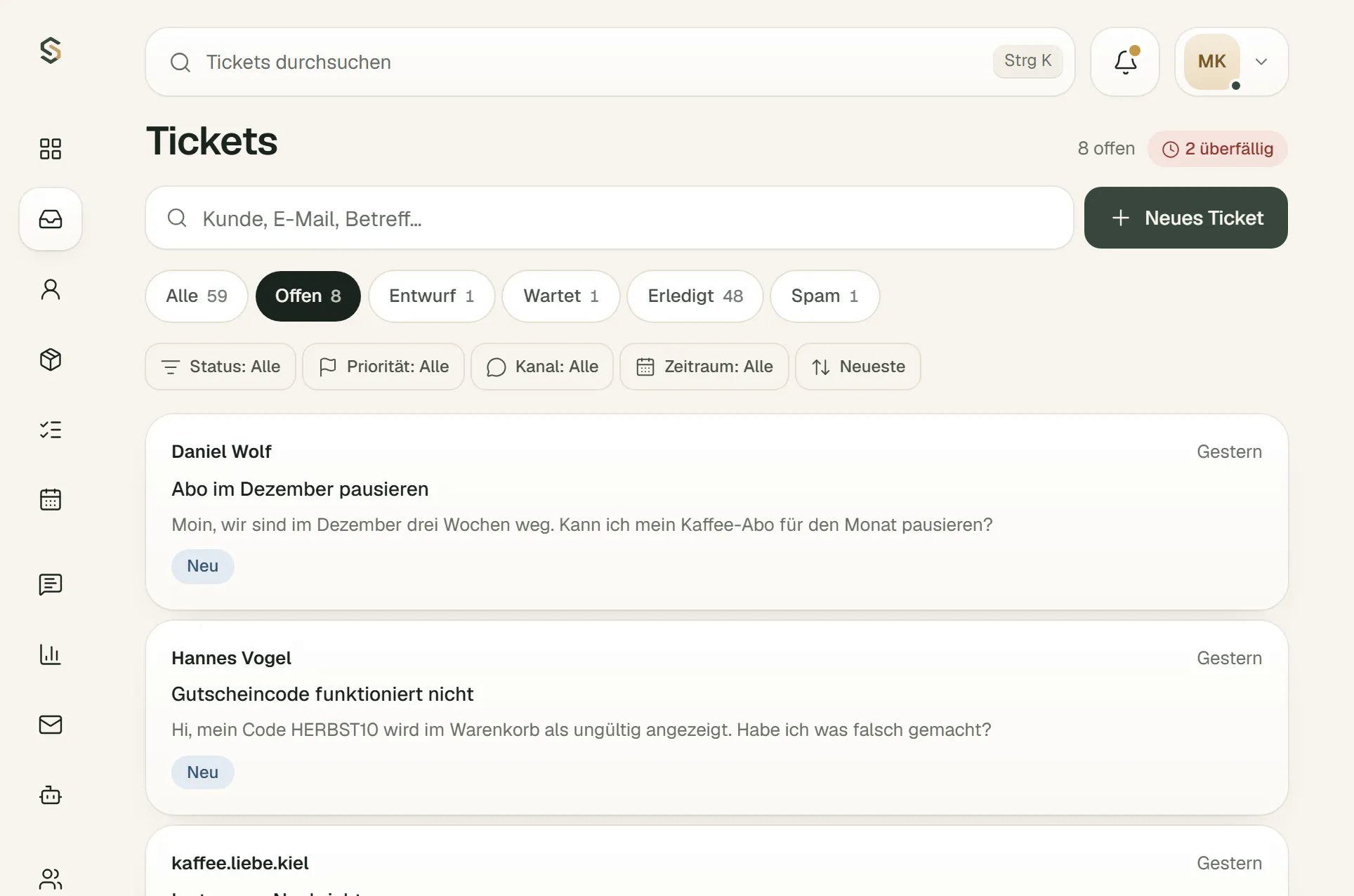Open the notifications bell
Viewport: 1354px width, 896px height.
(x=1125, y=62)
